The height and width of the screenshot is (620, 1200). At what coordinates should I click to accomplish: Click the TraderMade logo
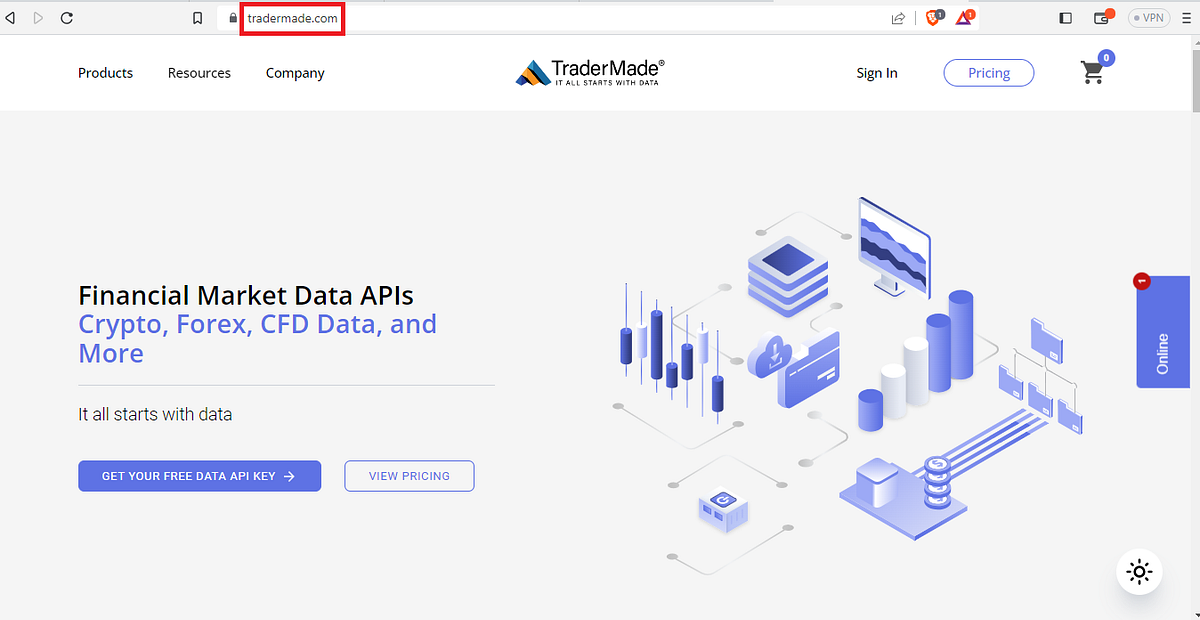pyautogui.click(x=590, y=72)
